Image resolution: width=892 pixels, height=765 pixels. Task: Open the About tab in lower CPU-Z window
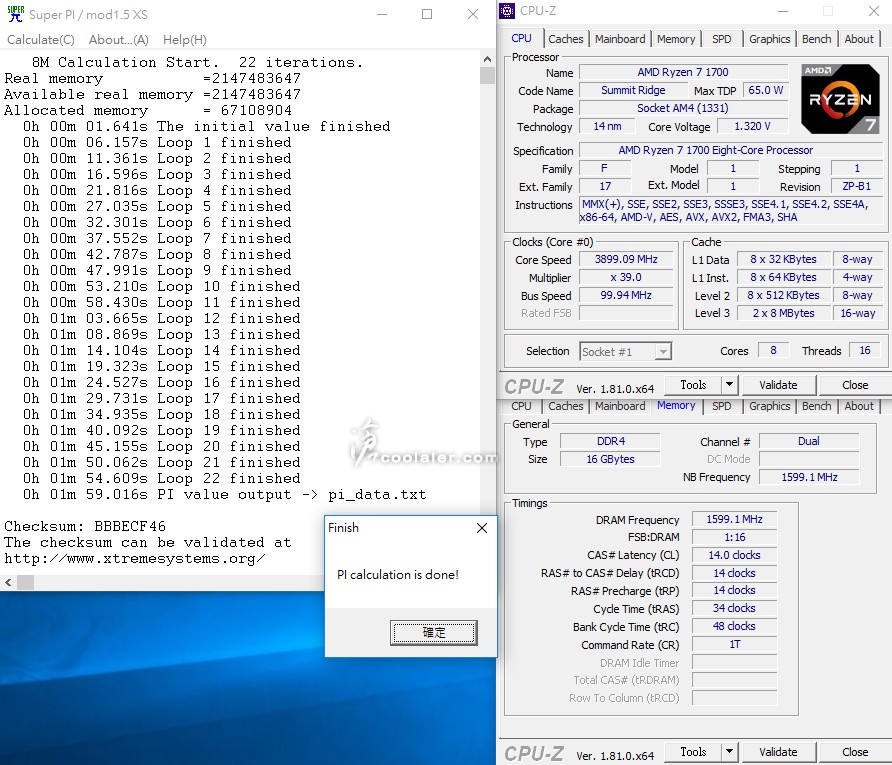pos(858,406)
